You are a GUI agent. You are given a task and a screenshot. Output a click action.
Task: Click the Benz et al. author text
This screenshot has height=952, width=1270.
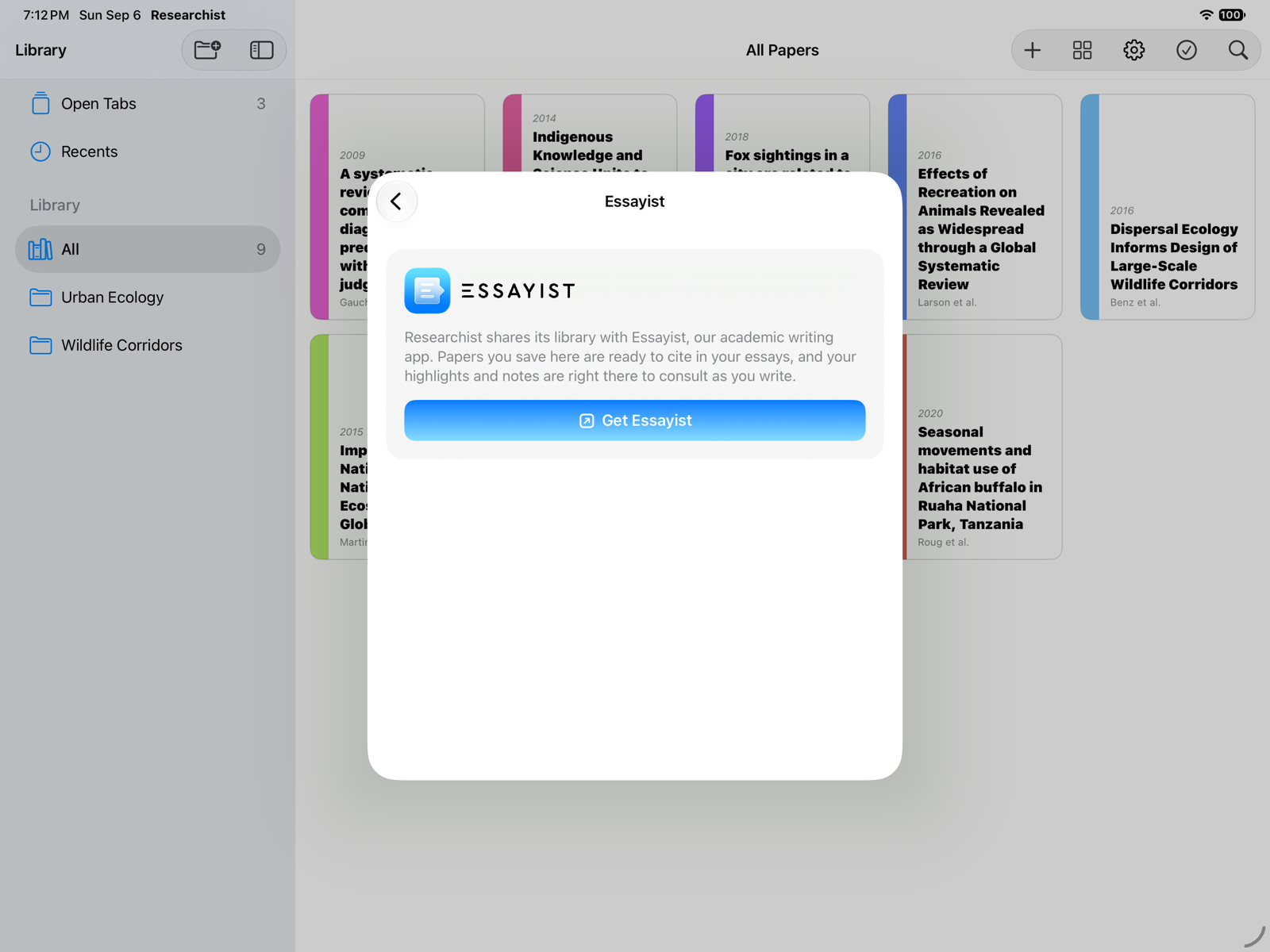(1135, 302)
